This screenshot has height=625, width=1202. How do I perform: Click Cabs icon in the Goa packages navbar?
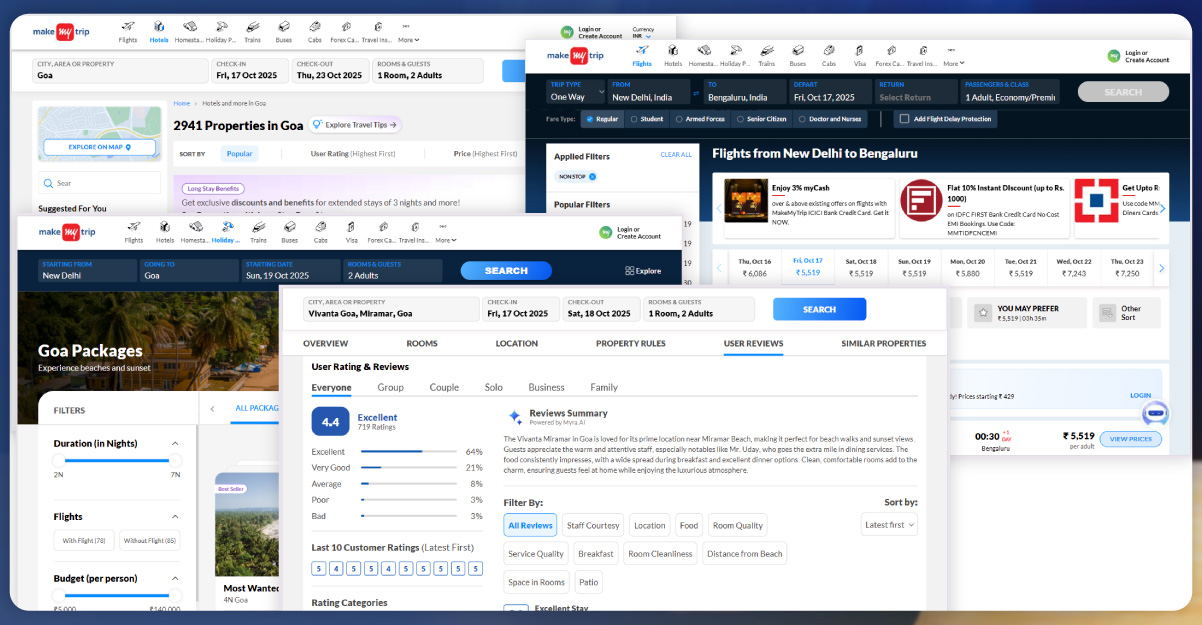pyautogui.click(x=322, y=232)
